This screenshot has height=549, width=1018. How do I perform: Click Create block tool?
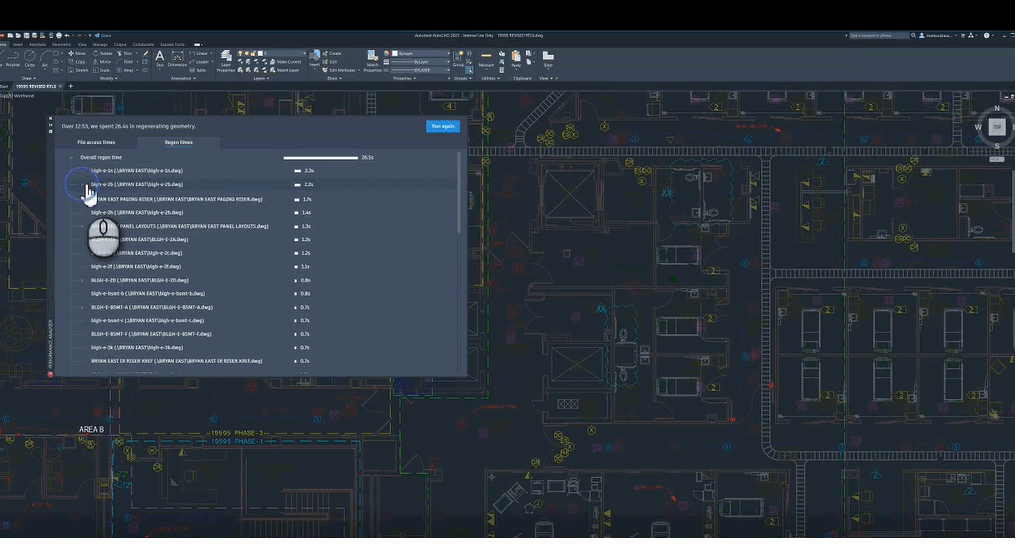tap(333, 53)
